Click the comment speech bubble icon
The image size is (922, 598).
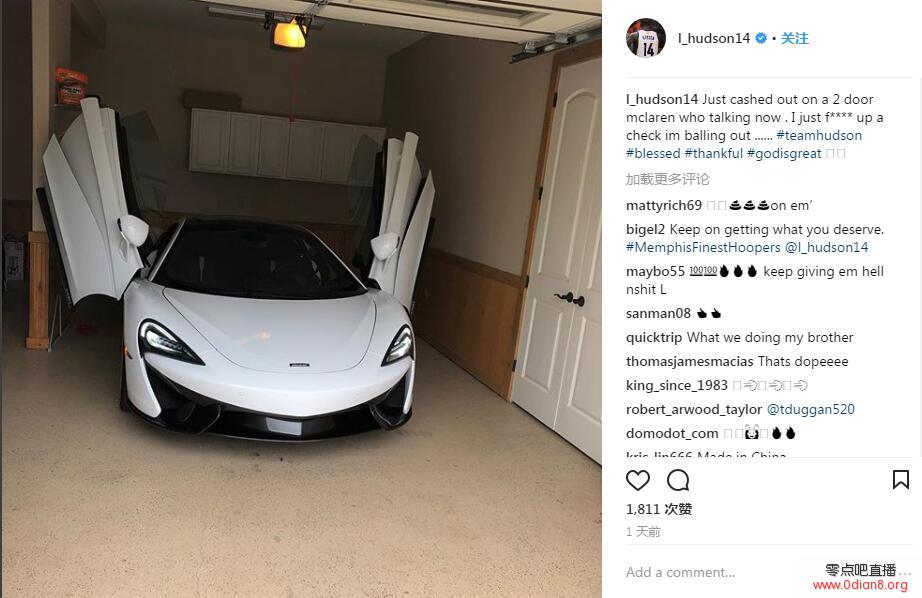coord(678,480)
